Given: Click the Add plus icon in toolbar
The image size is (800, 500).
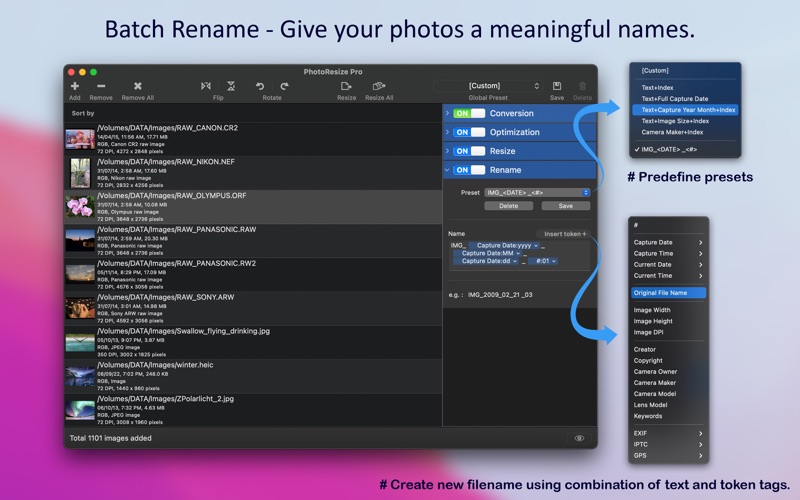Looking at the screenshot, I should point(74,86).
